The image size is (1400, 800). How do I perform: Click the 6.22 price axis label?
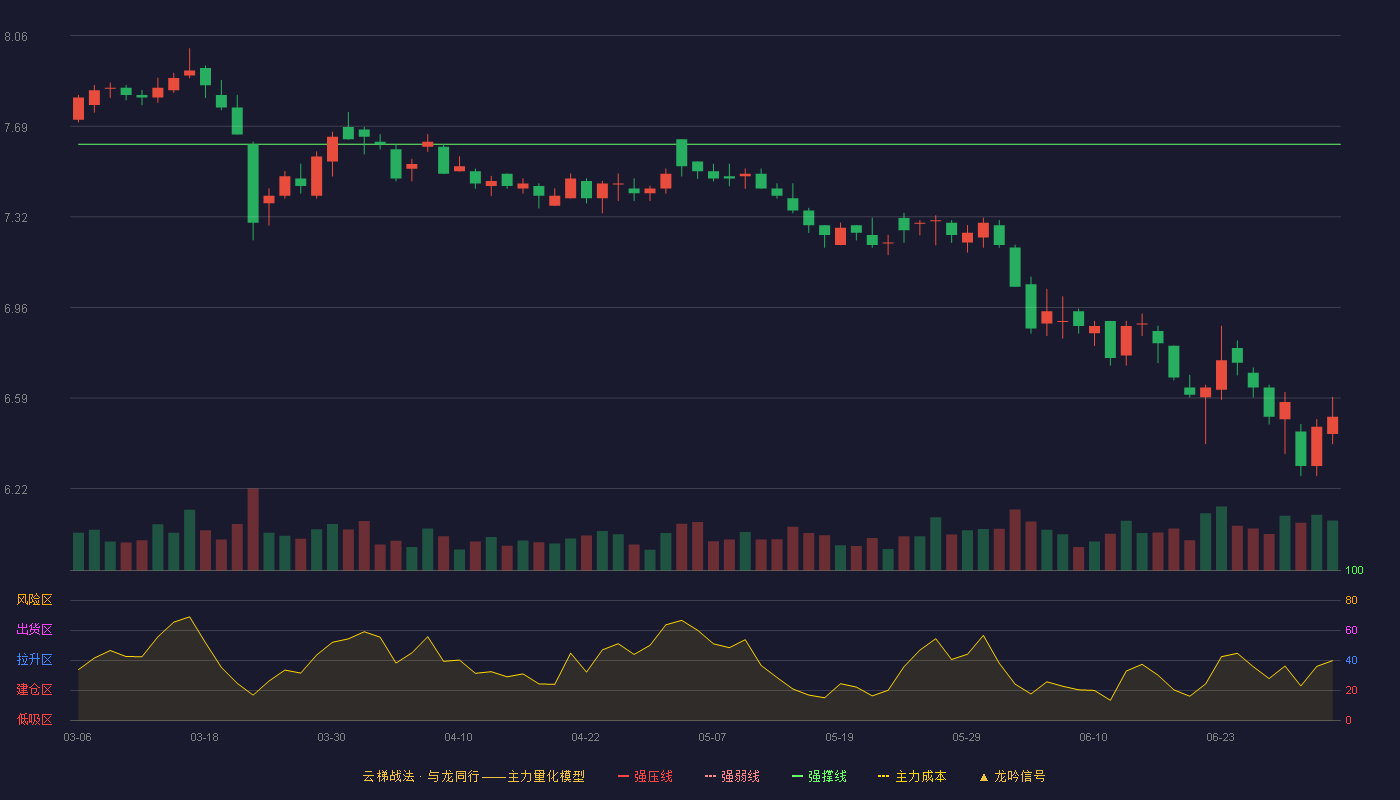point(16,490)
